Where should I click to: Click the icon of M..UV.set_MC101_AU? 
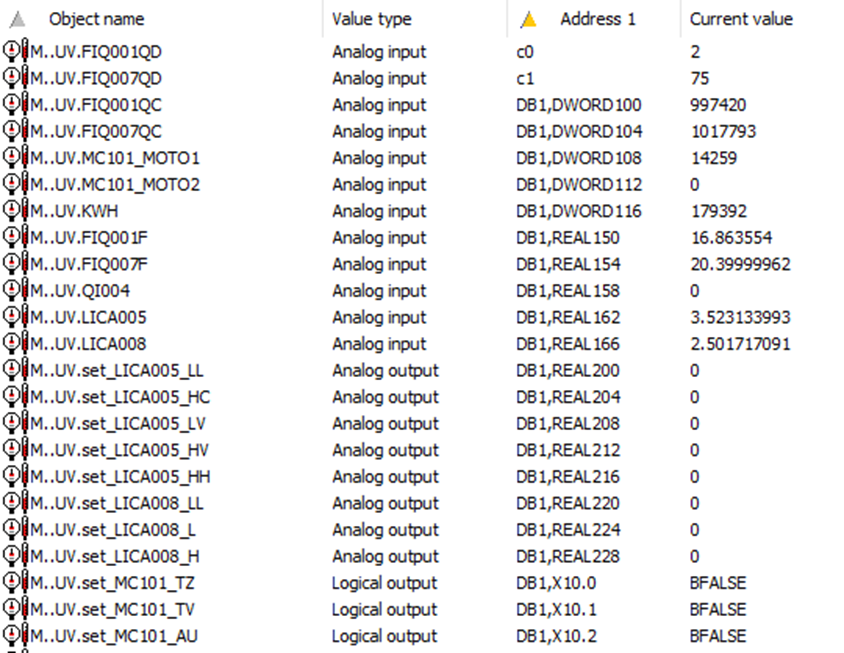pos(16,635)
